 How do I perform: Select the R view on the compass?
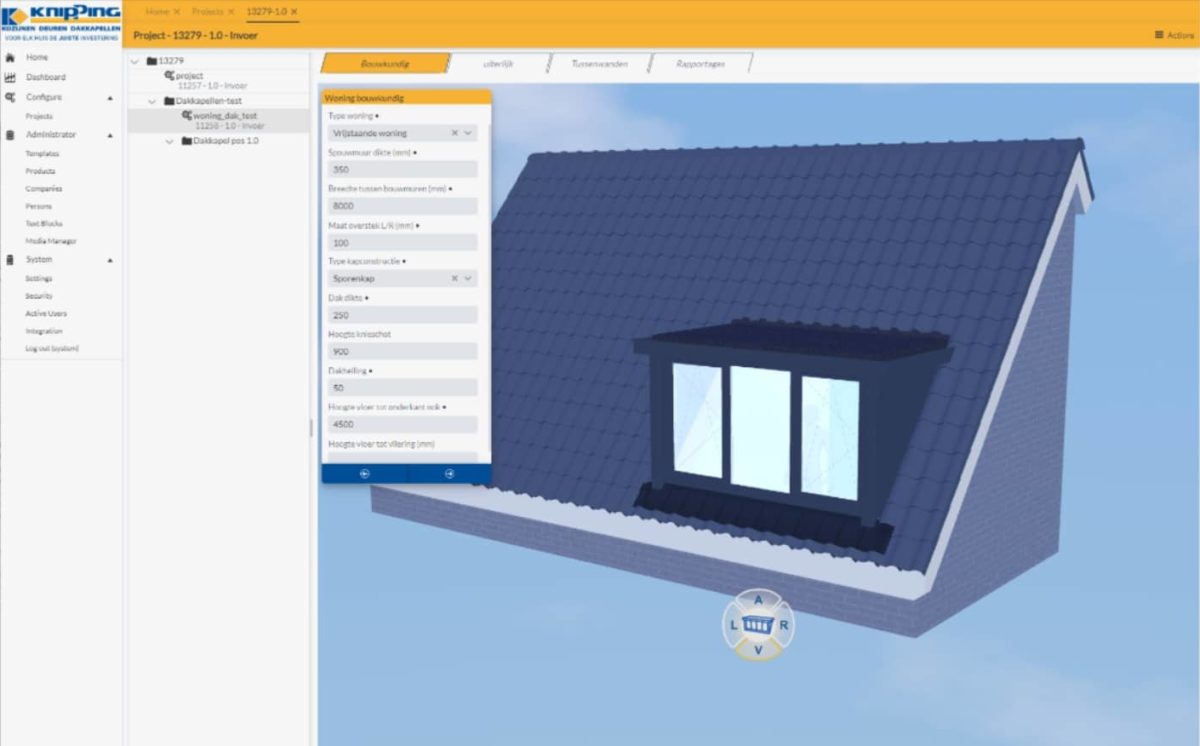tap(784, 625)
